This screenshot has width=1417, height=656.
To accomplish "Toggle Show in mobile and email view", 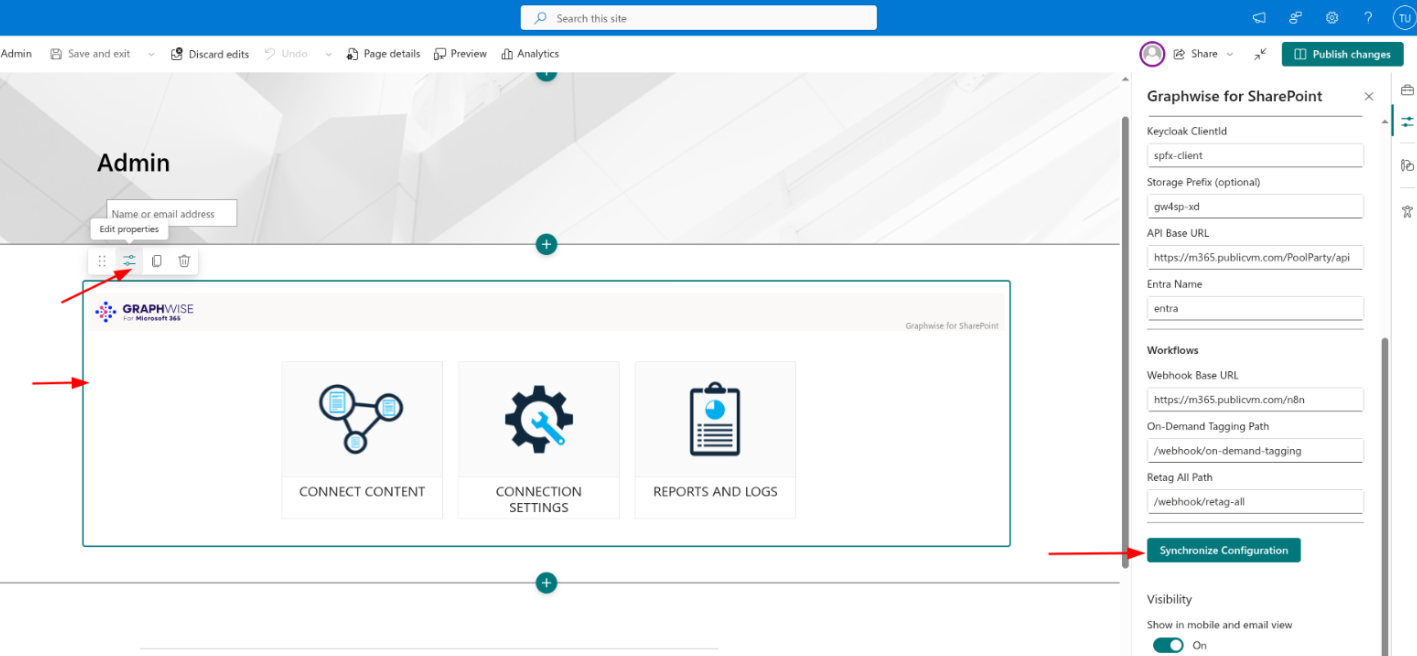I will tap(1168, 645).
